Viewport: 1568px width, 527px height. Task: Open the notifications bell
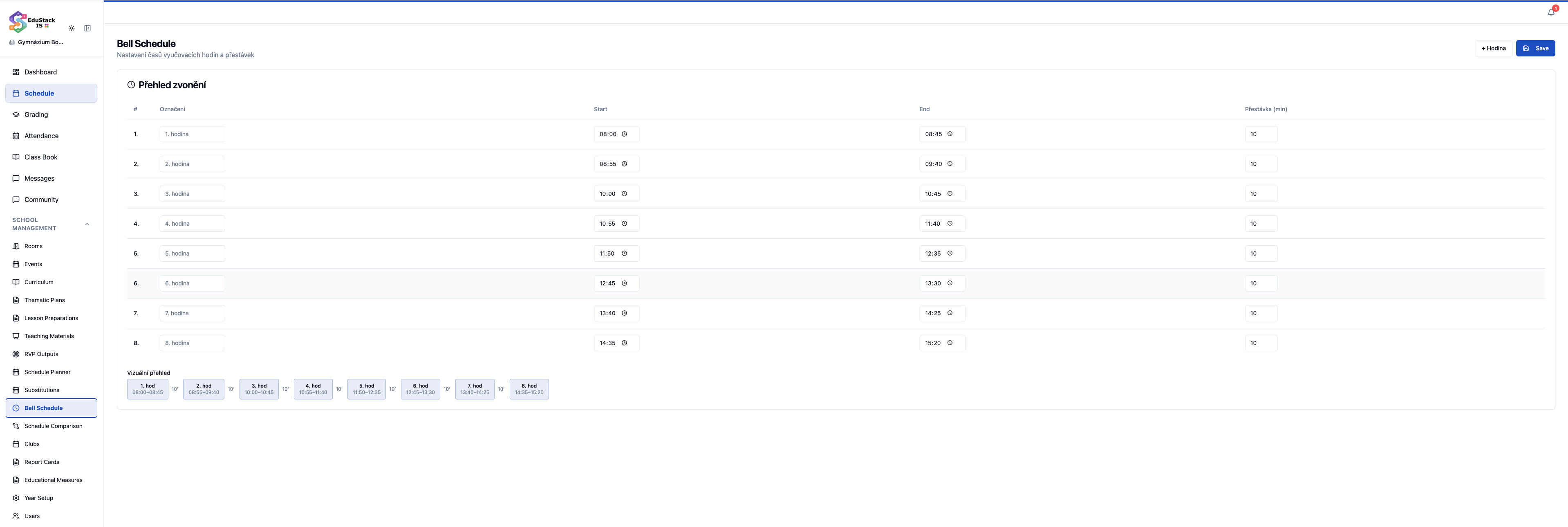pyautogui.click(x=1551, y=12)
